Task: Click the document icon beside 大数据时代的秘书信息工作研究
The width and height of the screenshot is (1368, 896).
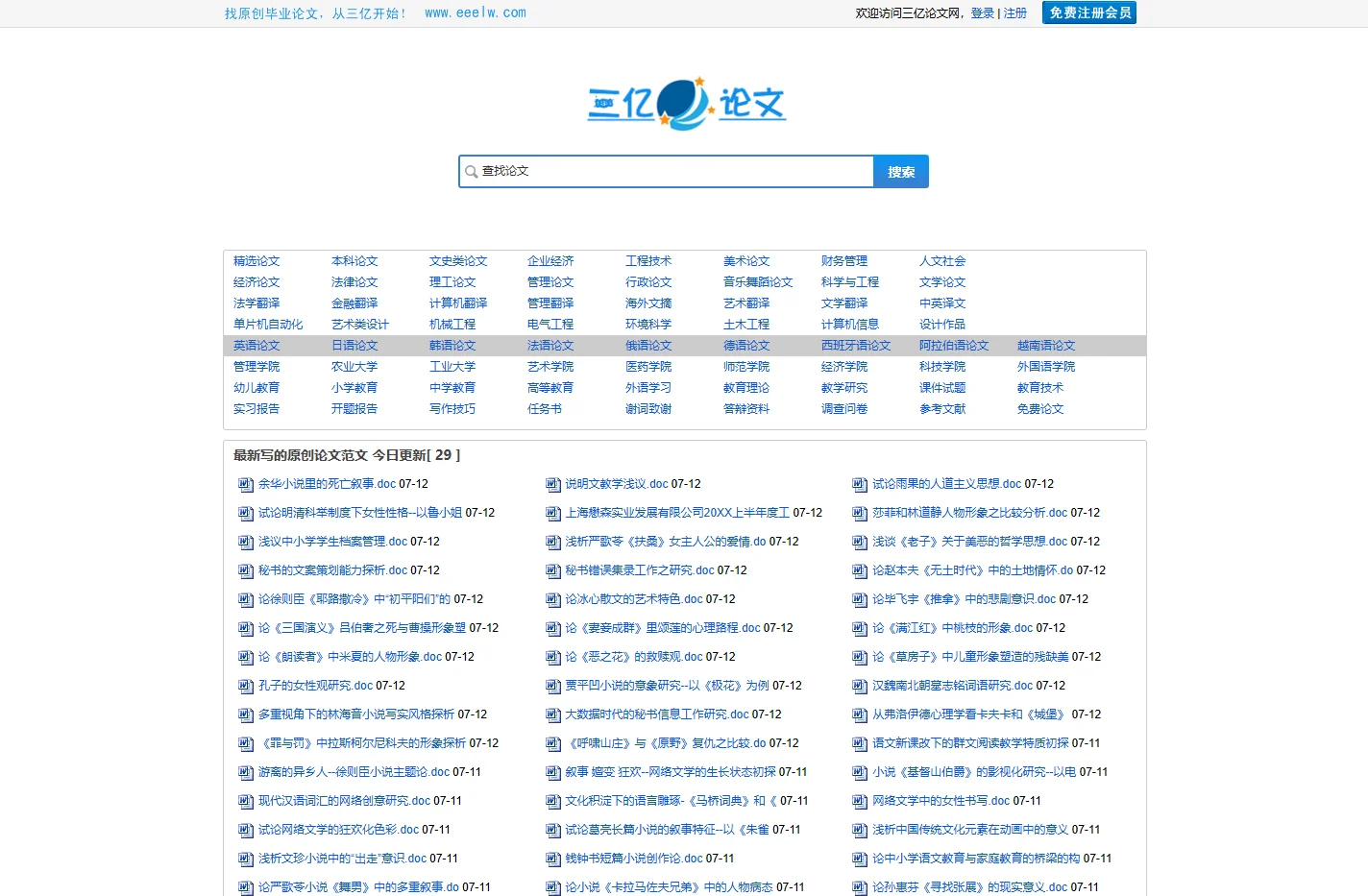Action: 552,715
